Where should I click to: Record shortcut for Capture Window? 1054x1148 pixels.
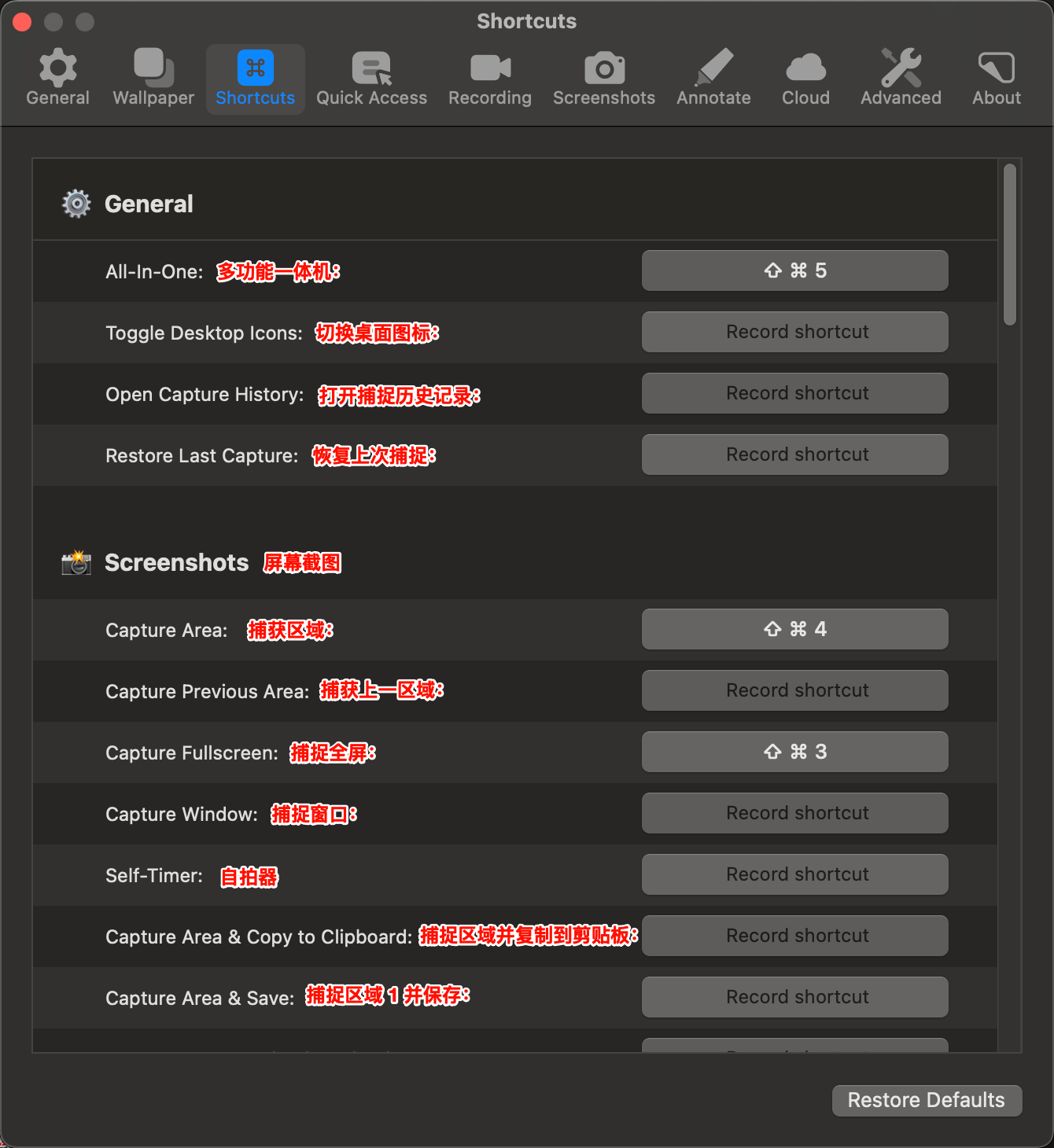794,812
